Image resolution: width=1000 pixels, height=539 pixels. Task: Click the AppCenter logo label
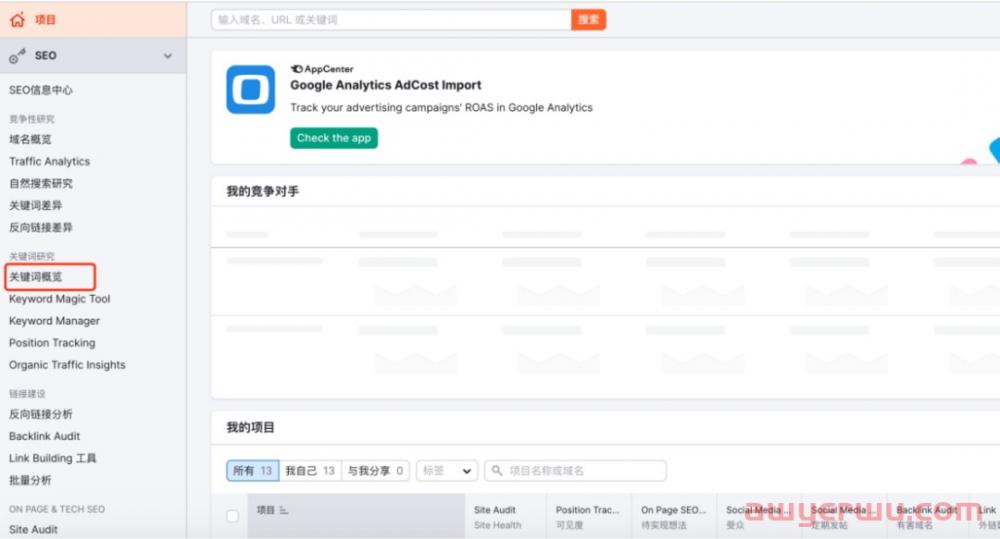tap(322, 69)
